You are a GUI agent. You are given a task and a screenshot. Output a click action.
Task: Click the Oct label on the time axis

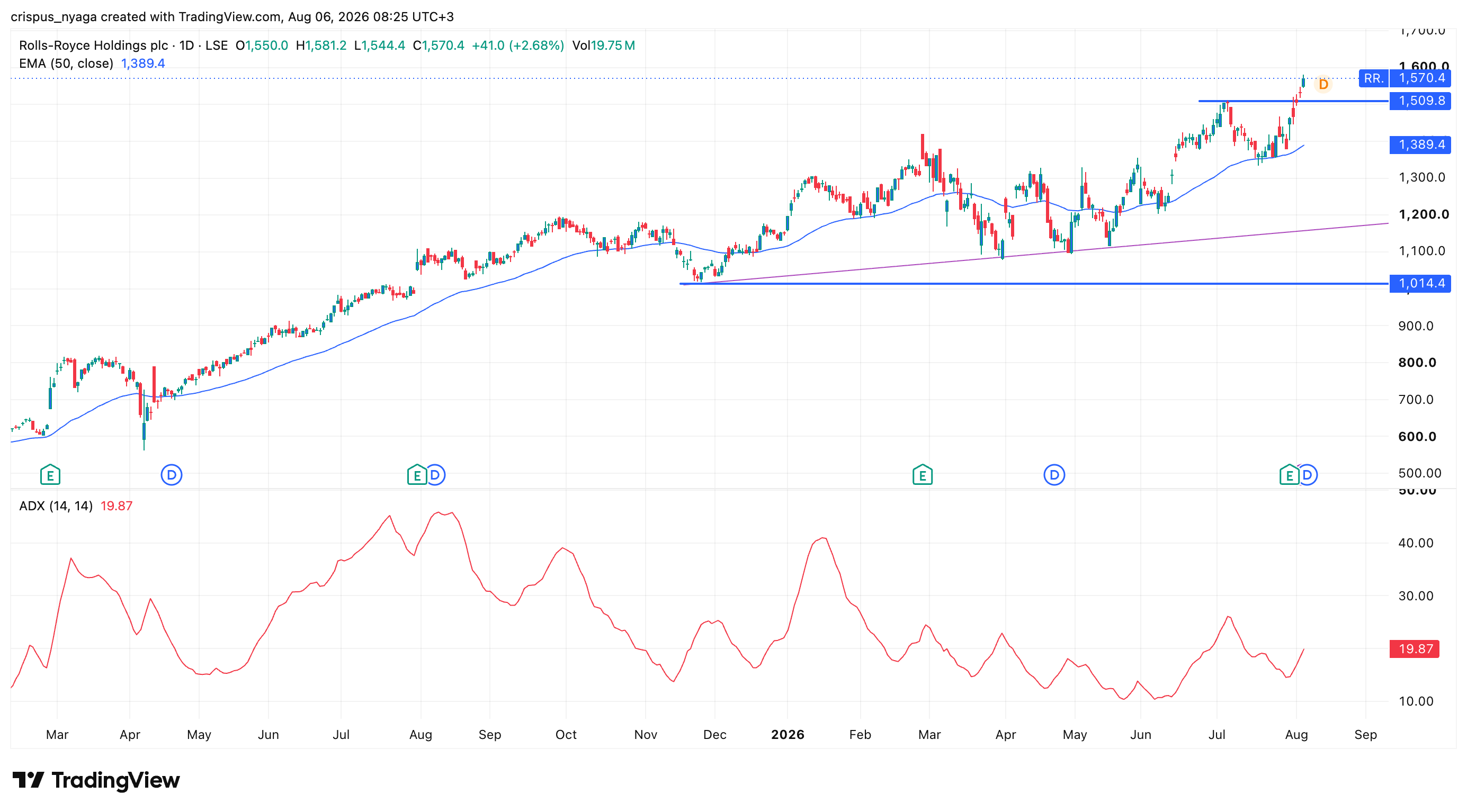(566, 735)
